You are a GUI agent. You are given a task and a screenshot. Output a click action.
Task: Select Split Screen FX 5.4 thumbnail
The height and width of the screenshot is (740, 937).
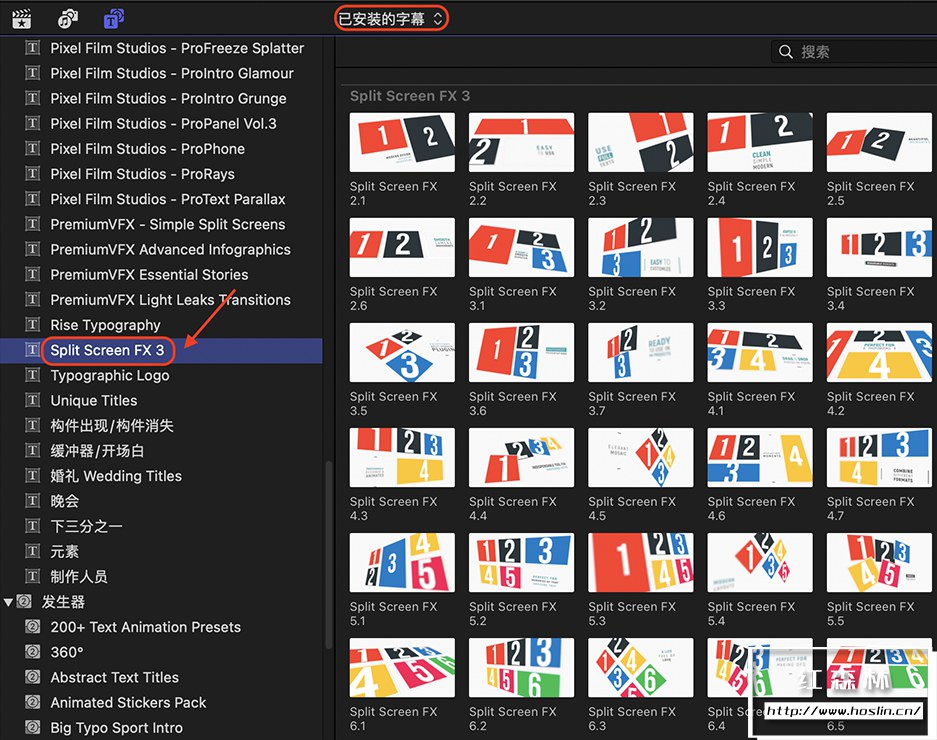click(760, 562)
